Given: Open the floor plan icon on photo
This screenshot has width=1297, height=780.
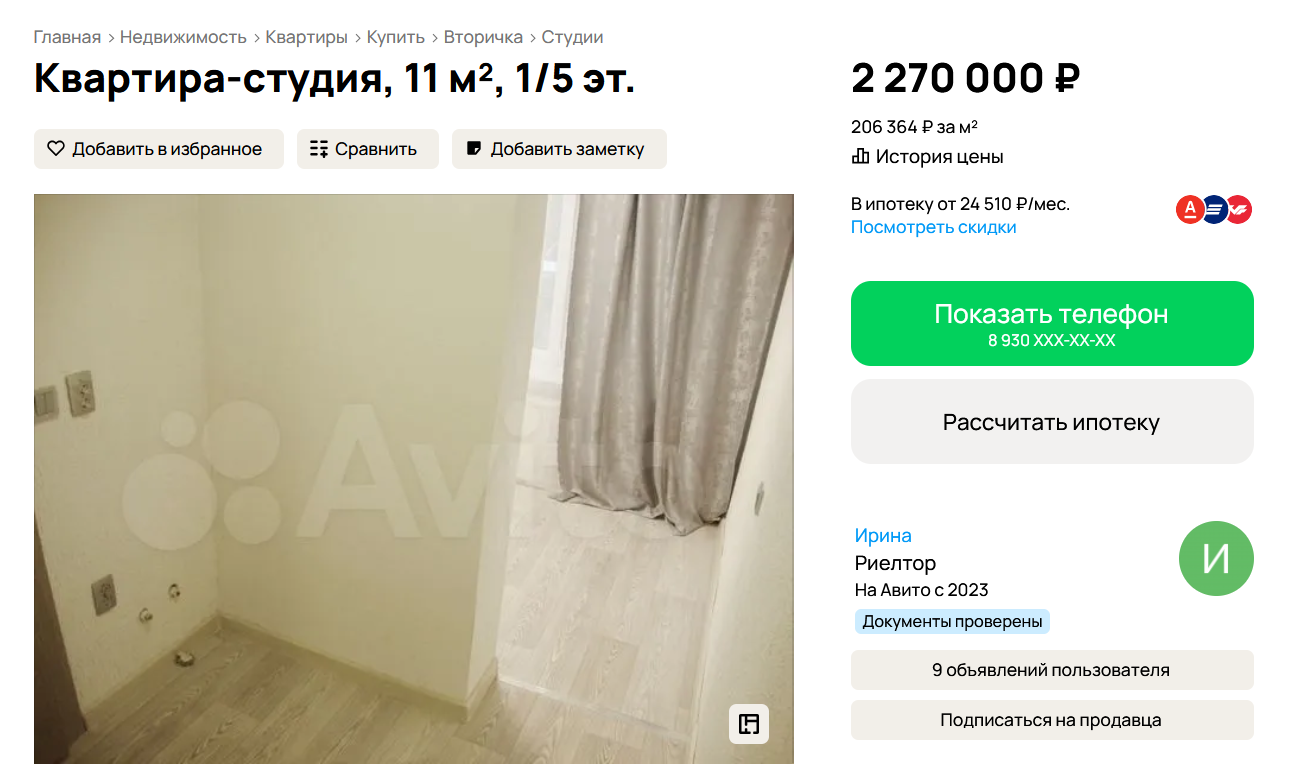Looking at the screenshot, I should (749, 724).
